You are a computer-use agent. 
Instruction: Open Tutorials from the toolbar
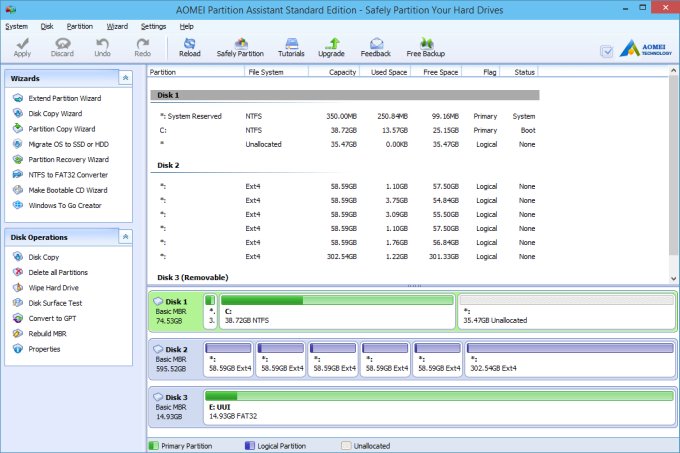pos(291,46)
